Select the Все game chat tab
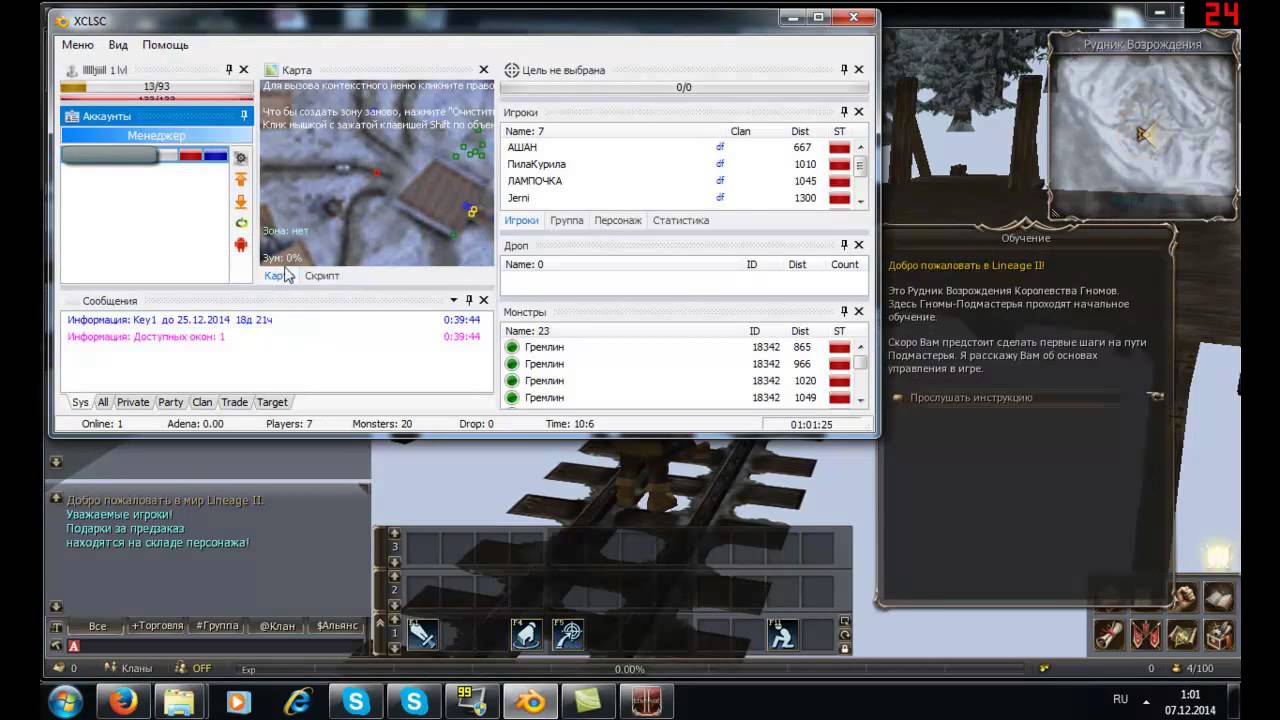The width and height of the screenshot is (1280, 720). [x=97, y=626]
